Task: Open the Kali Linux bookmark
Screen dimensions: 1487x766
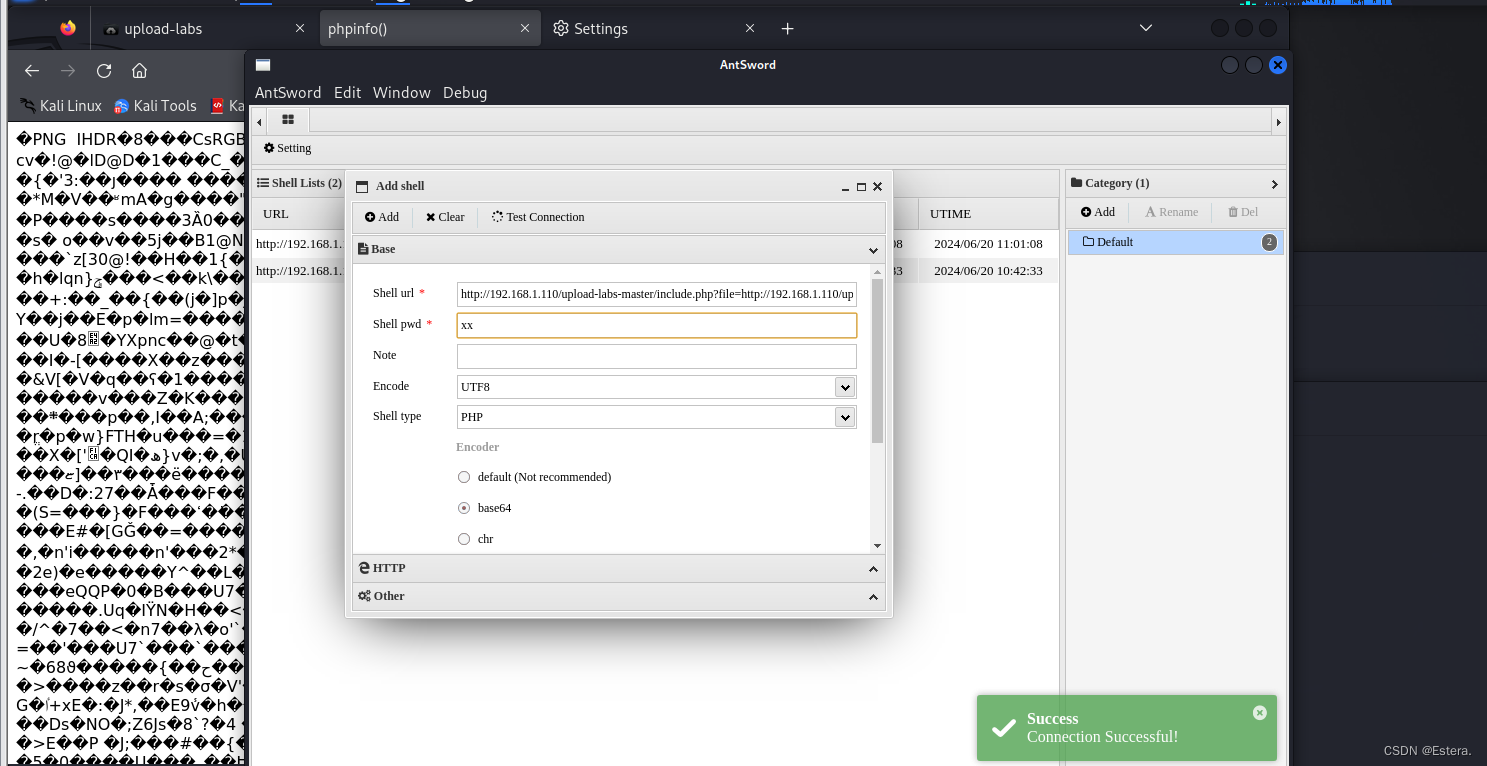Action: (60, 105)
